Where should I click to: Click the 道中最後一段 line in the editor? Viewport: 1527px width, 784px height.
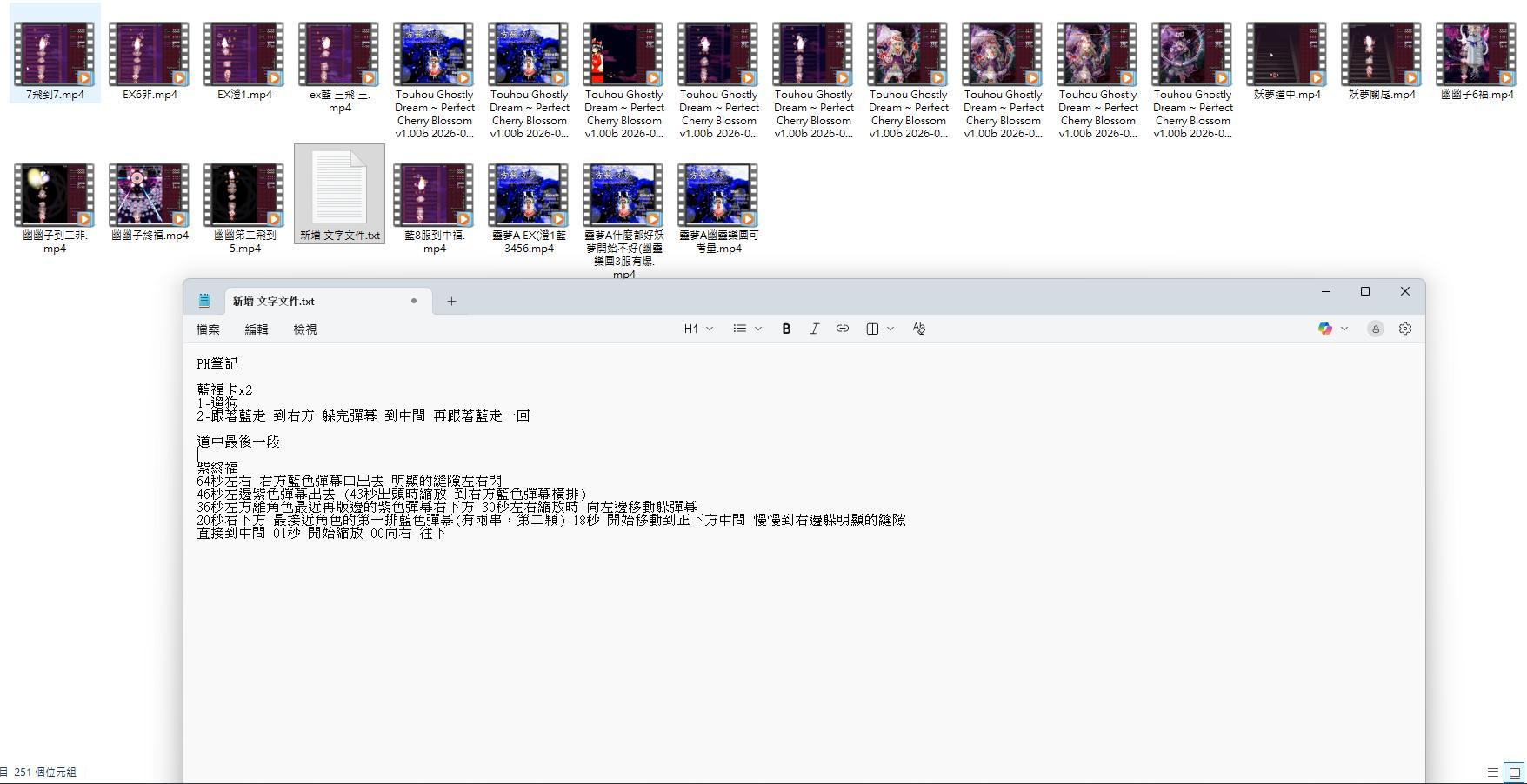coord(238,442)
